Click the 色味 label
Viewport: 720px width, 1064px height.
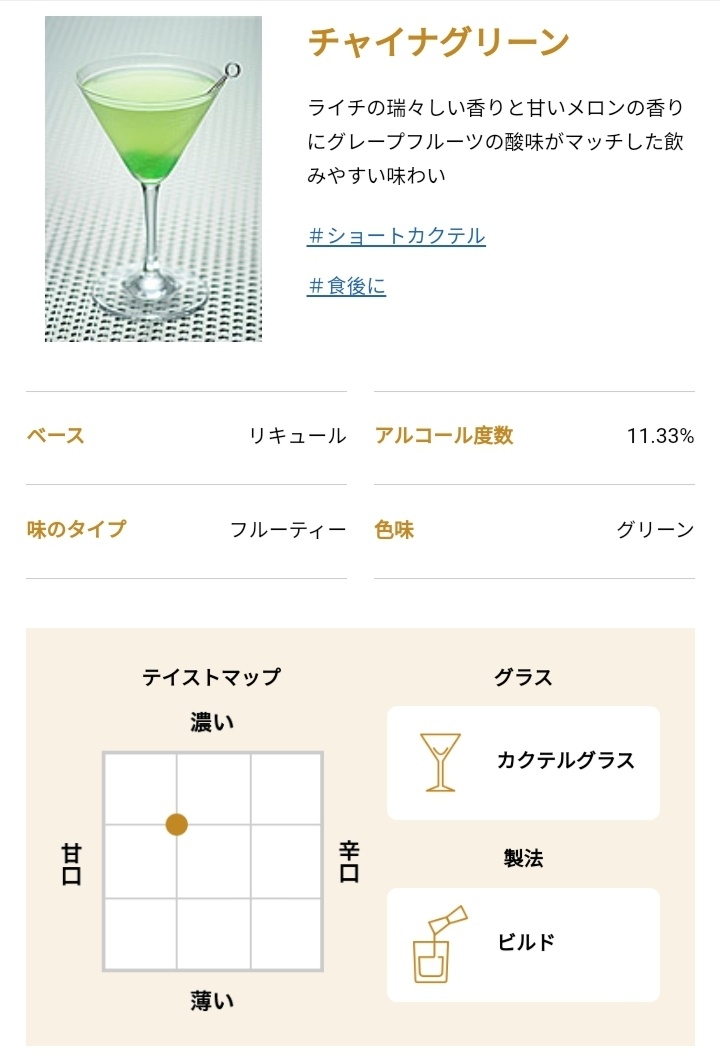pos(394,529)
